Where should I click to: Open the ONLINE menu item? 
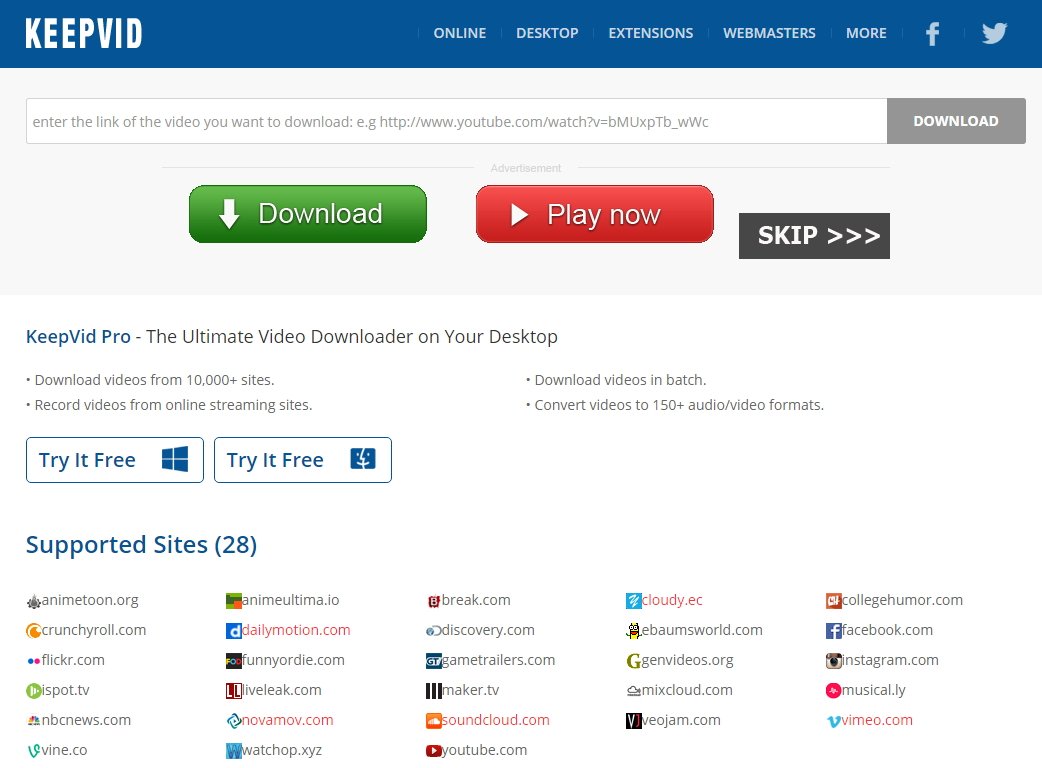460,33
